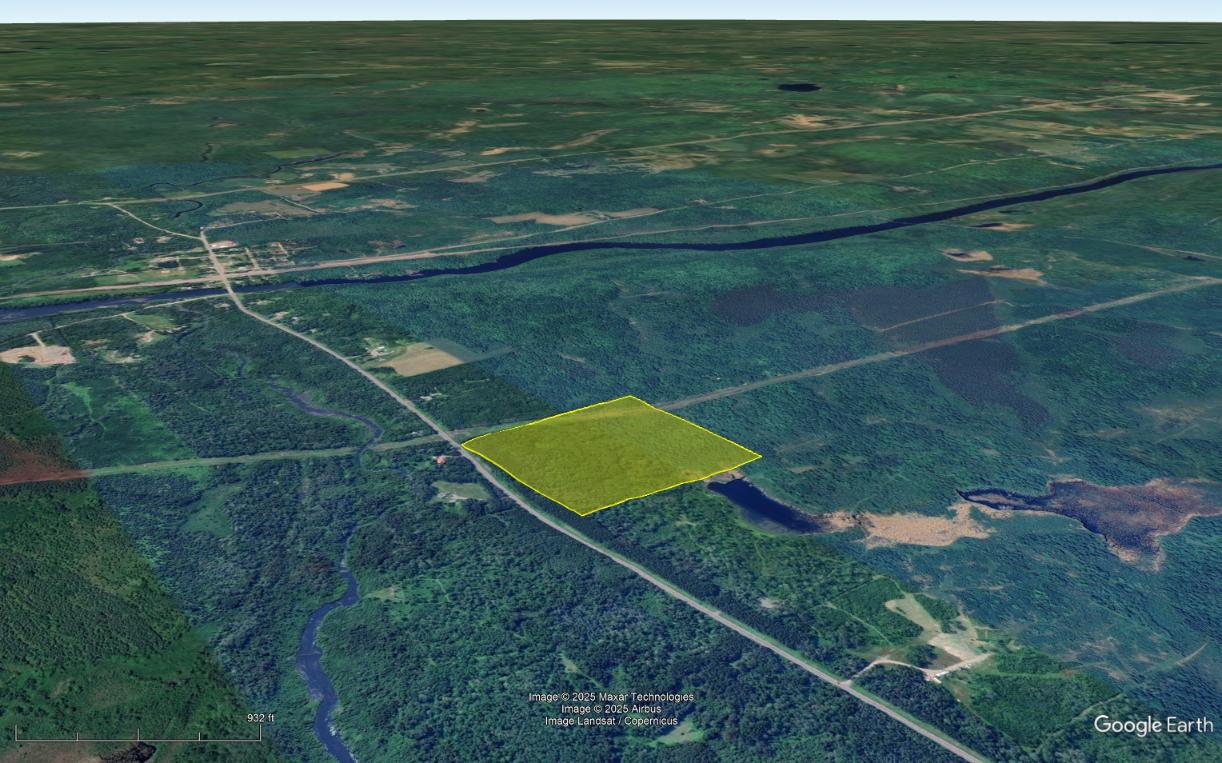Click the small dark pond beside the parcel

point(760,504)
